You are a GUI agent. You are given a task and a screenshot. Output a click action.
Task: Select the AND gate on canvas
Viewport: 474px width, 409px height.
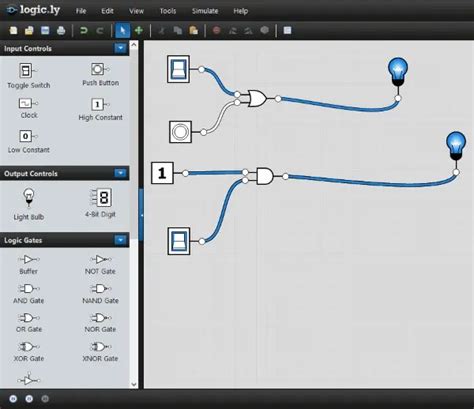[265, 176]
